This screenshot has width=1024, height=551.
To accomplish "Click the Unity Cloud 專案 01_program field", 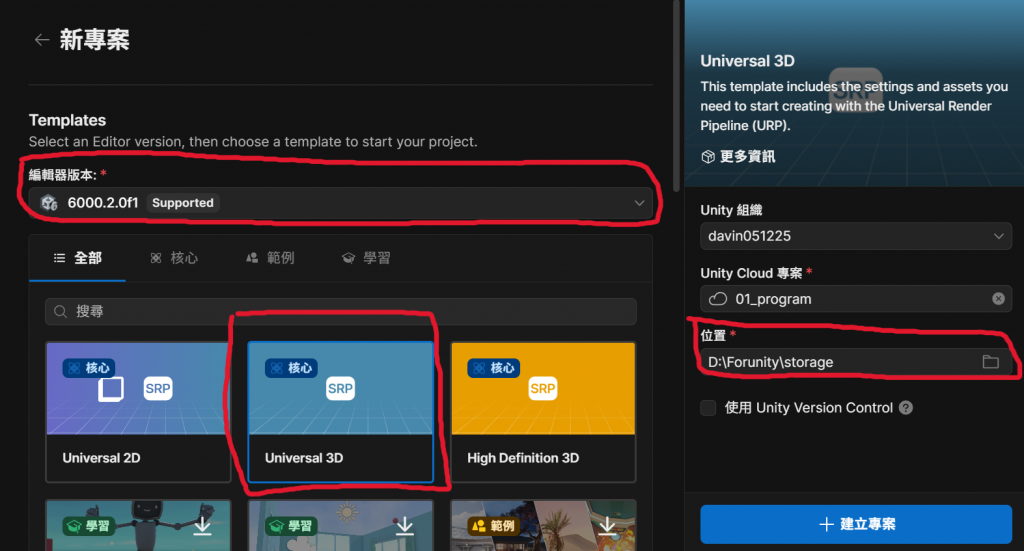I will tap(856, 298).
